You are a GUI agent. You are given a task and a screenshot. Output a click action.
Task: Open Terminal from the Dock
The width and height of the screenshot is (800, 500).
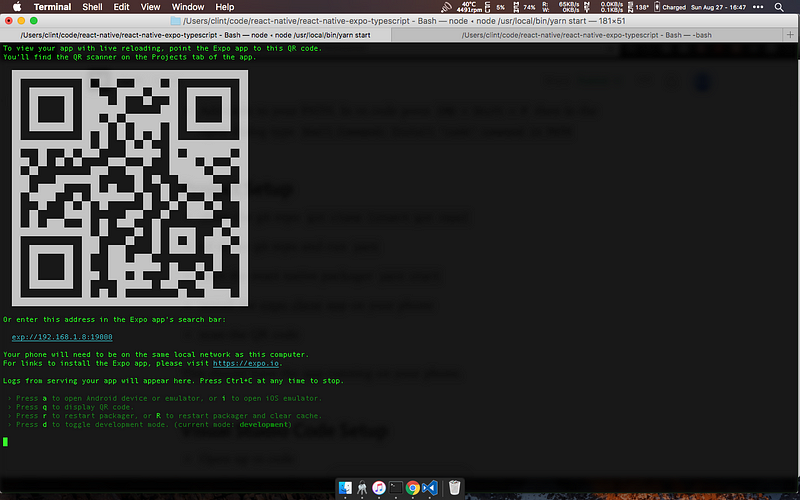395,488
